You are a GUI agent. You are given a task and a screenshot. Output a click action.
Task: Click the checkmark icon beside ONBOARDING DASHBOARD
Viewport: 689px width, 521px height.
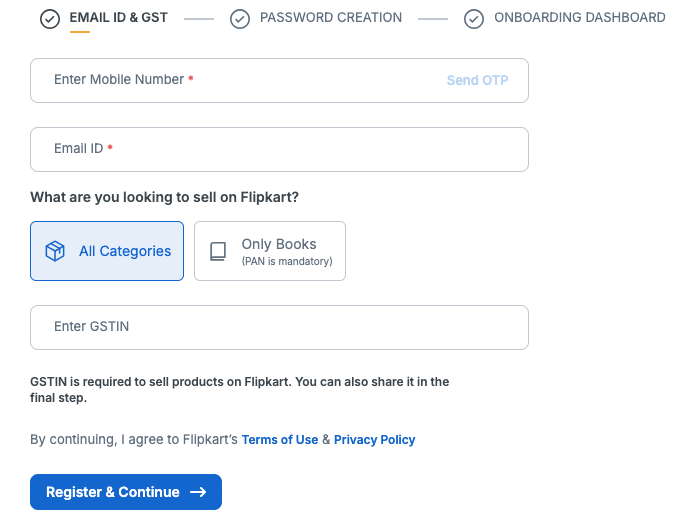coord(475,19)
